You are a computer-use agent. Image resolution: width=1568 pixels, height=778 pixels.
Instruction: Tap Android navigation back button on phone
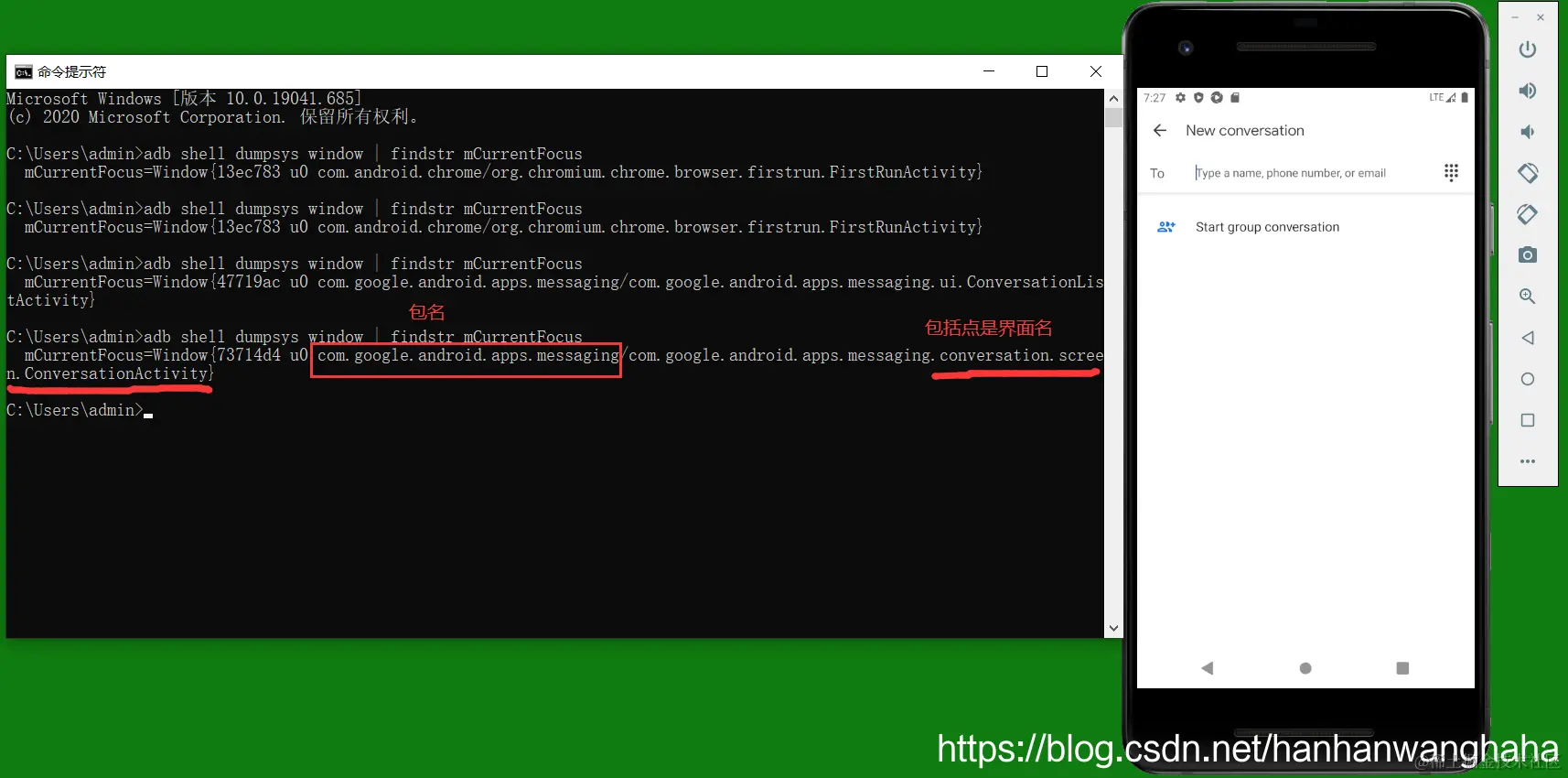1208,668
